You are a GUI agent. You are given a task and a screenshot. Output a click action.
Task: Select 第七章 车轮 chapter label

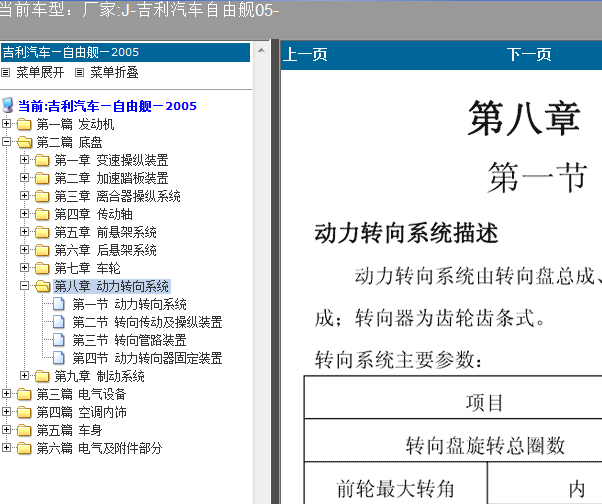point(88,268)
